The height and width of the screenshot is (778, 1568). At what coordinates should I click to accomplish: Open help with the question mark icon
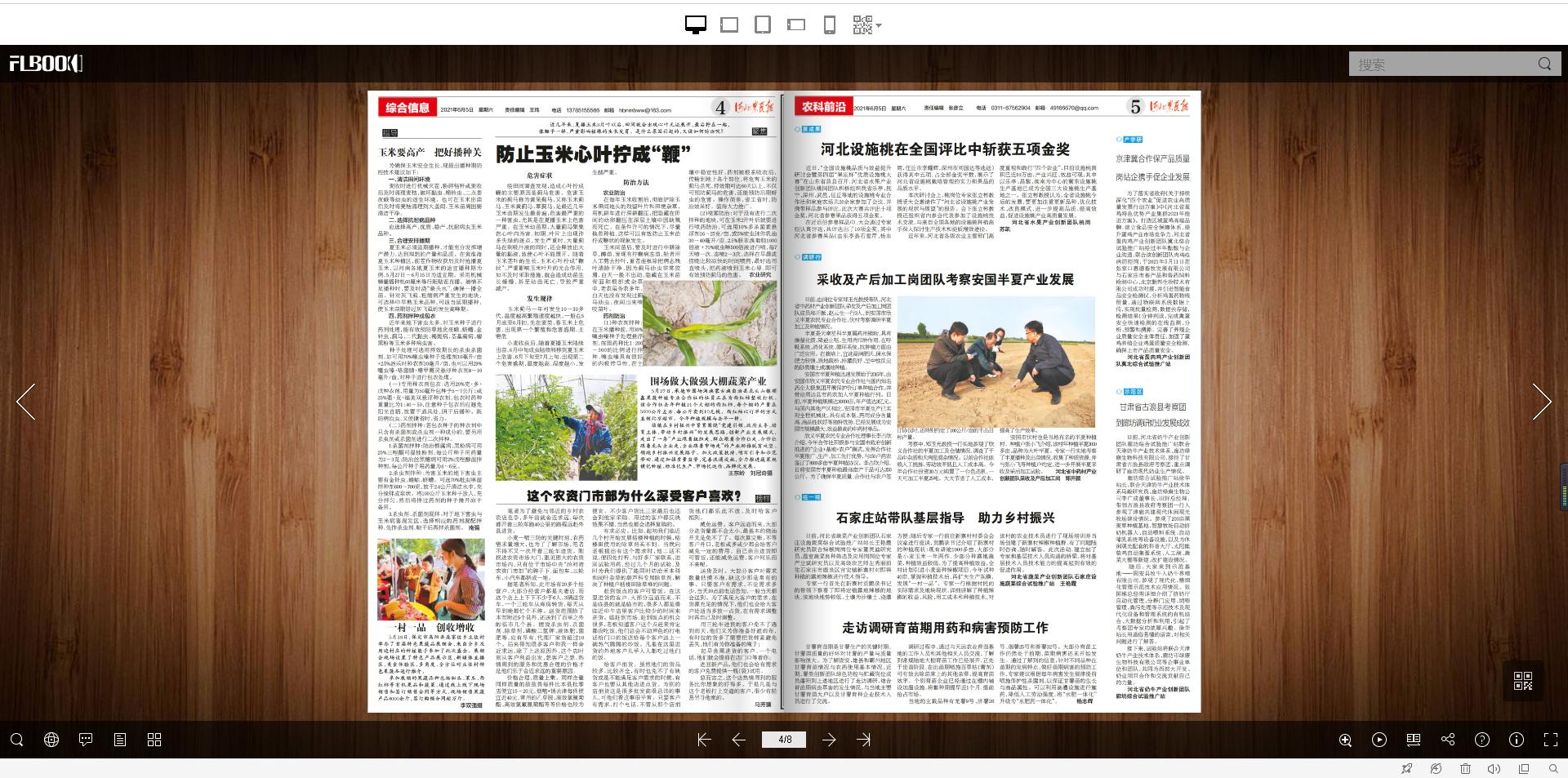point(1482,740)
